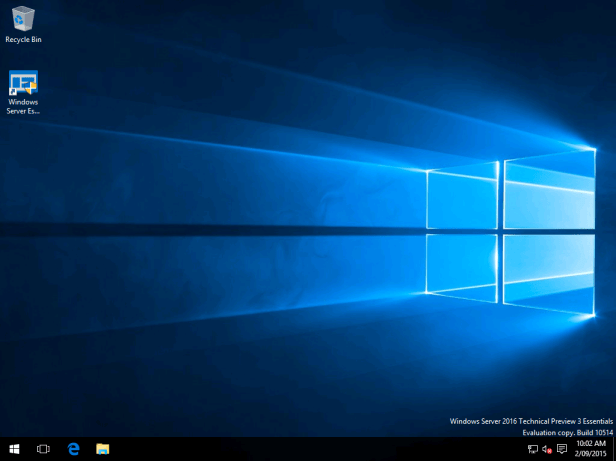Click the glowing Windows logo on the wallpaper
Image resolution: width=616 pixels, height=461 pixels.
click(510, 232)
